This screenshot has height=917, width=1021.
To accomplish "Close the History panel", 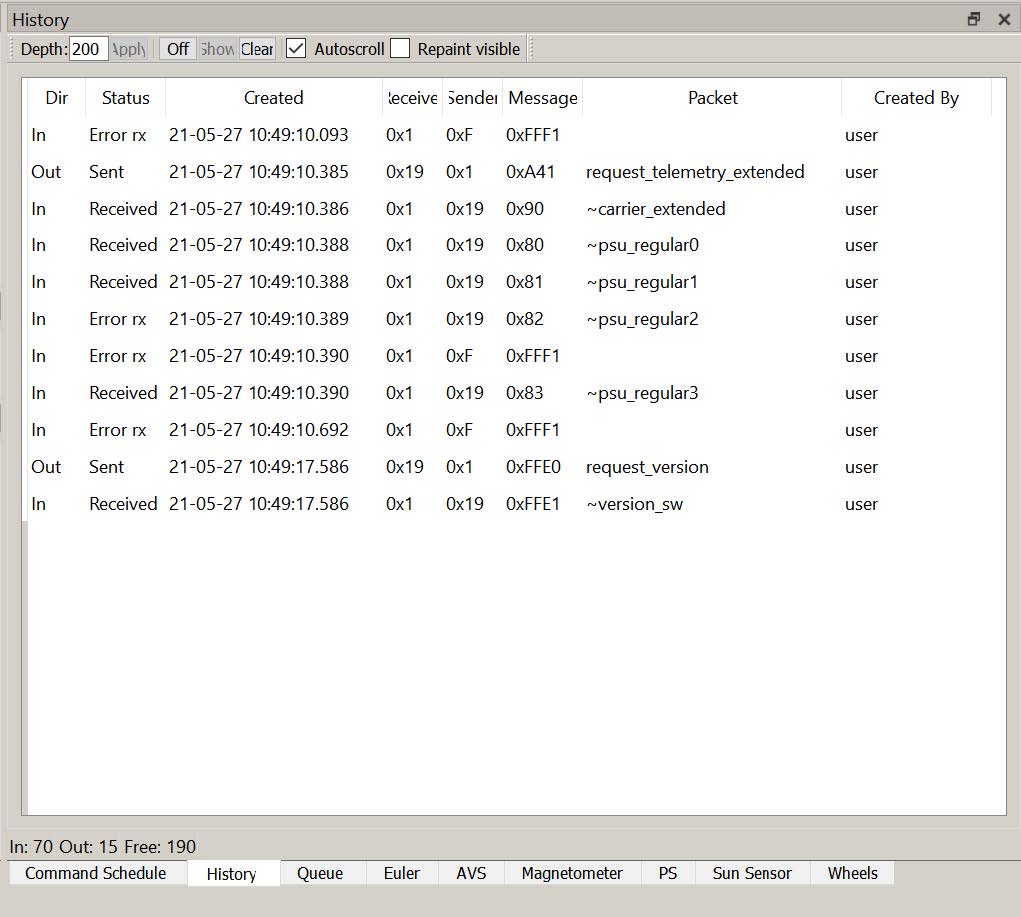I will pyautogui.click(x=1004, y=19).
